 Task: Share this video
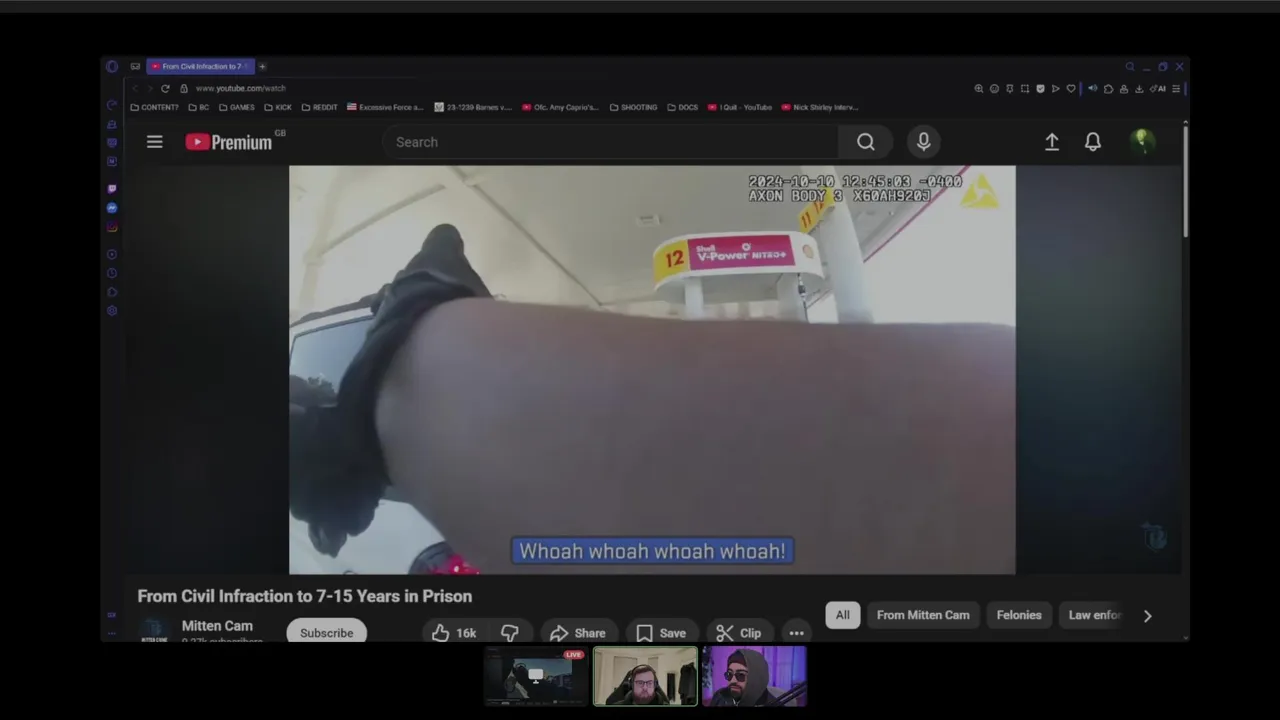[578, 633]
